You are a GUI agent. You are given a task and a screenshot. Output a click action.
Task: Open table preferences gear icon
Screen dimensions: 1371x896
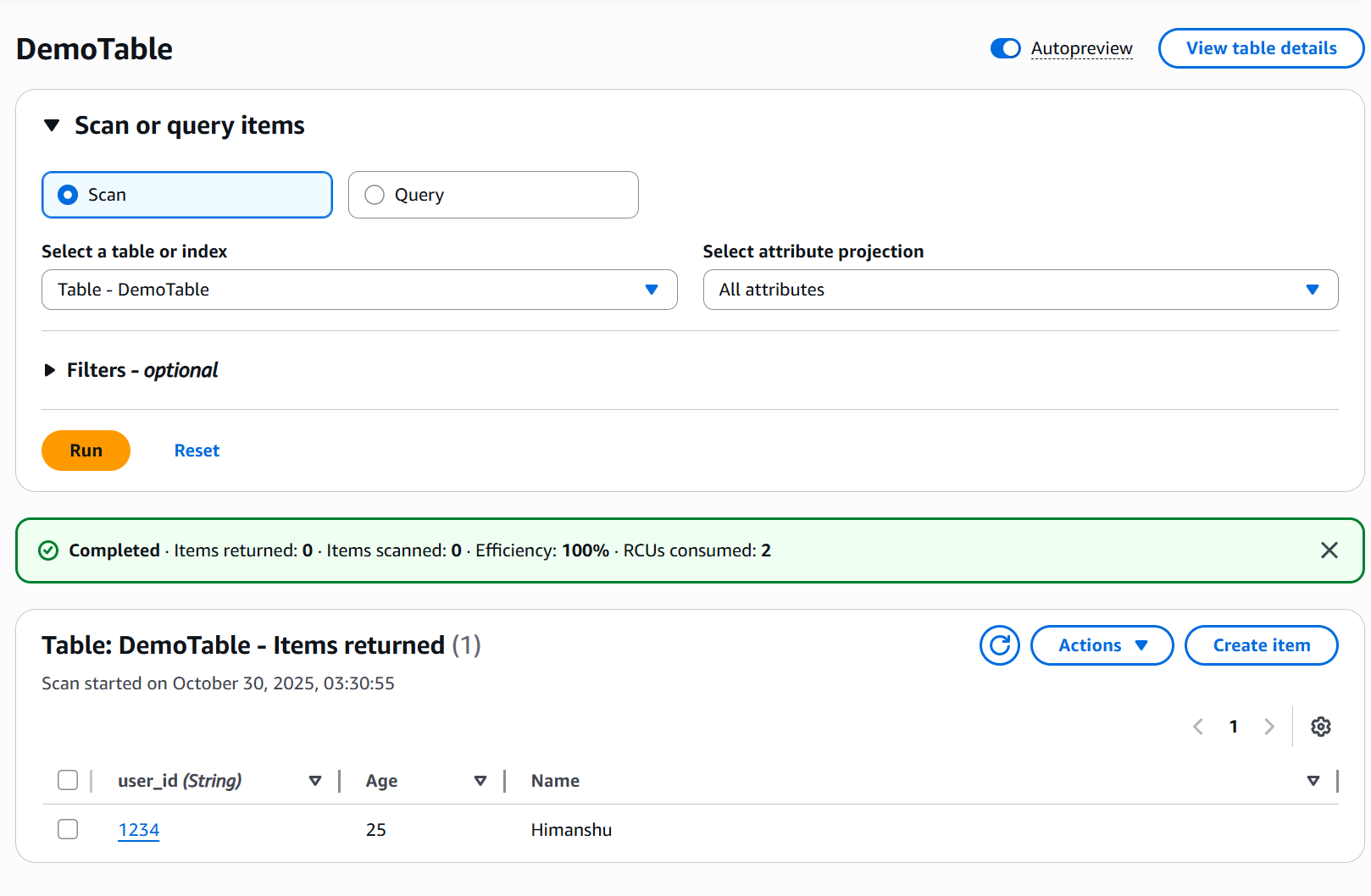1320,727
